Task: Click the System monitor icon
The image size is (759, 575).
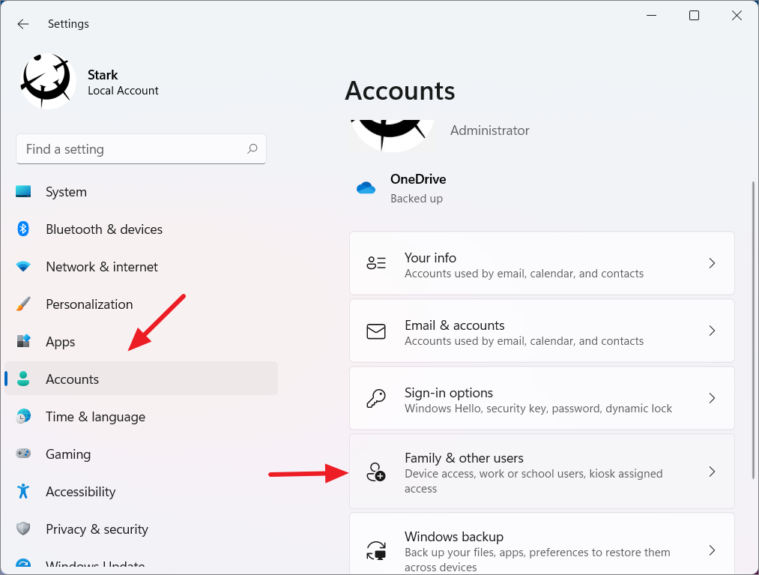Action: tap(23, 192)
